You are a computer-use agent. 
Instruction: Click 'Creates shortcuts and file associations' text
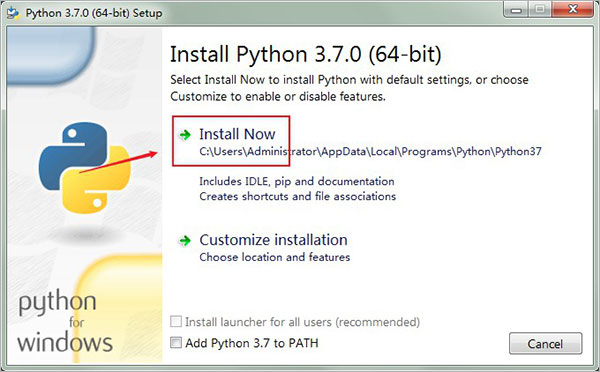point(297,196)
